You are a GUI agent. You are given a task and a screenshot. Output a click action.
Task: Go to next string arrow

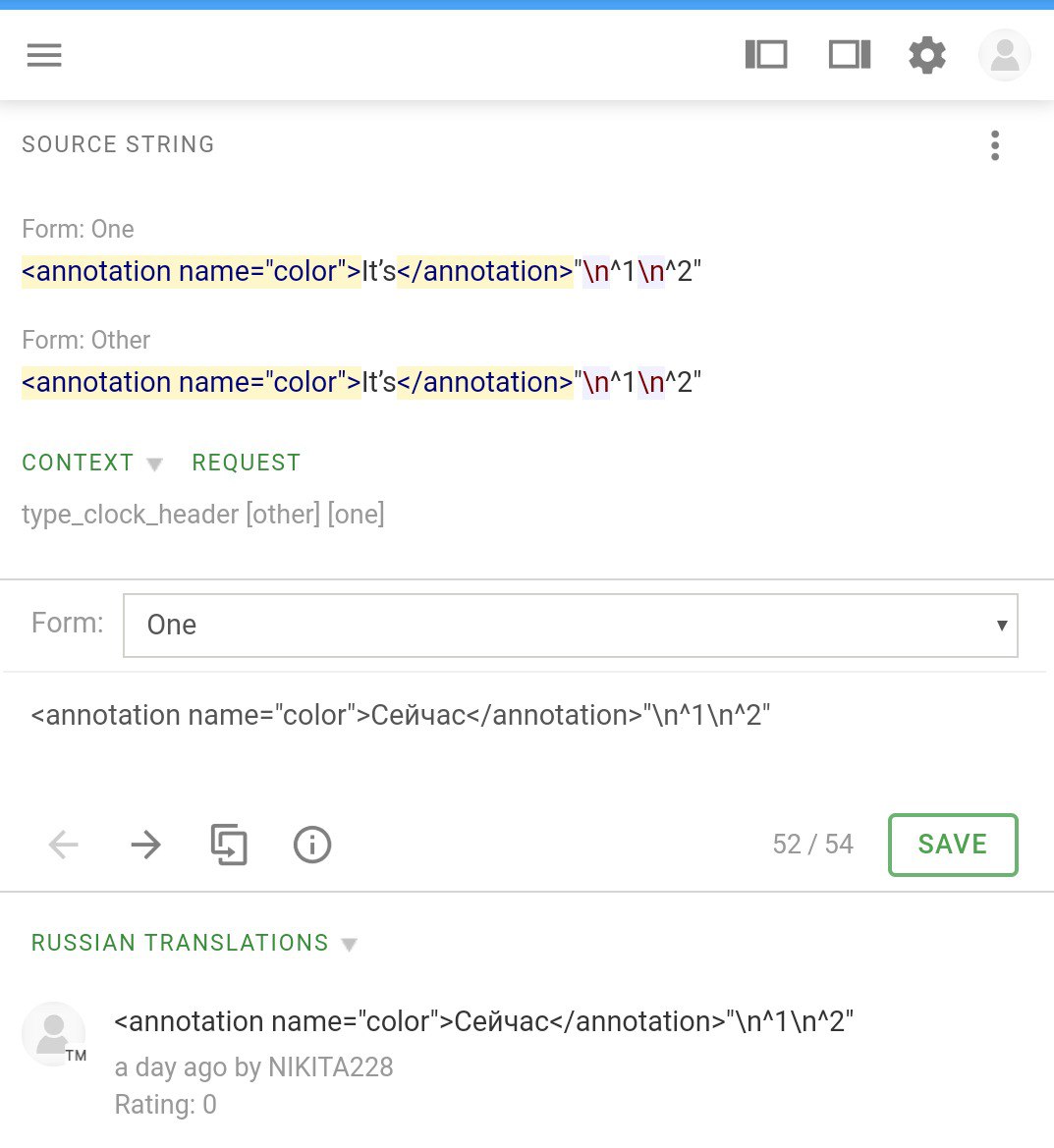point(145,845)
